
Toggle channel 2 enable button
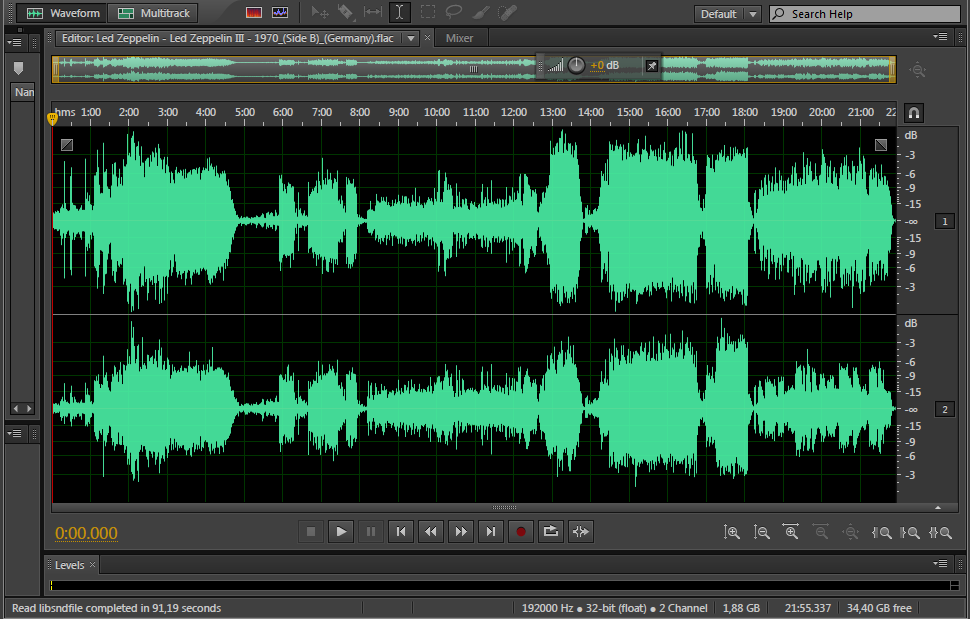[945, 409]
